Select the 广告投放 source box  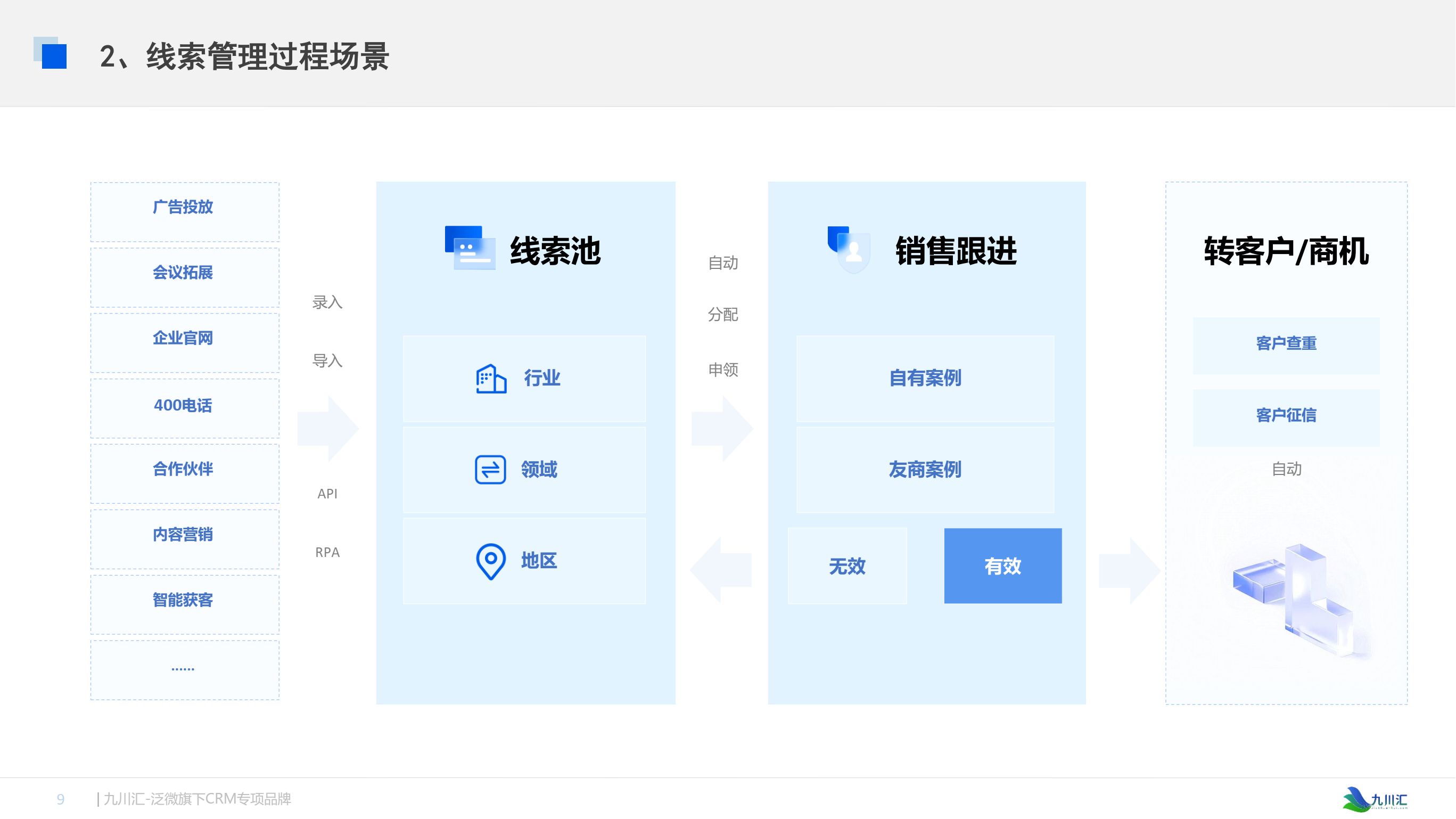pos(185,212)
